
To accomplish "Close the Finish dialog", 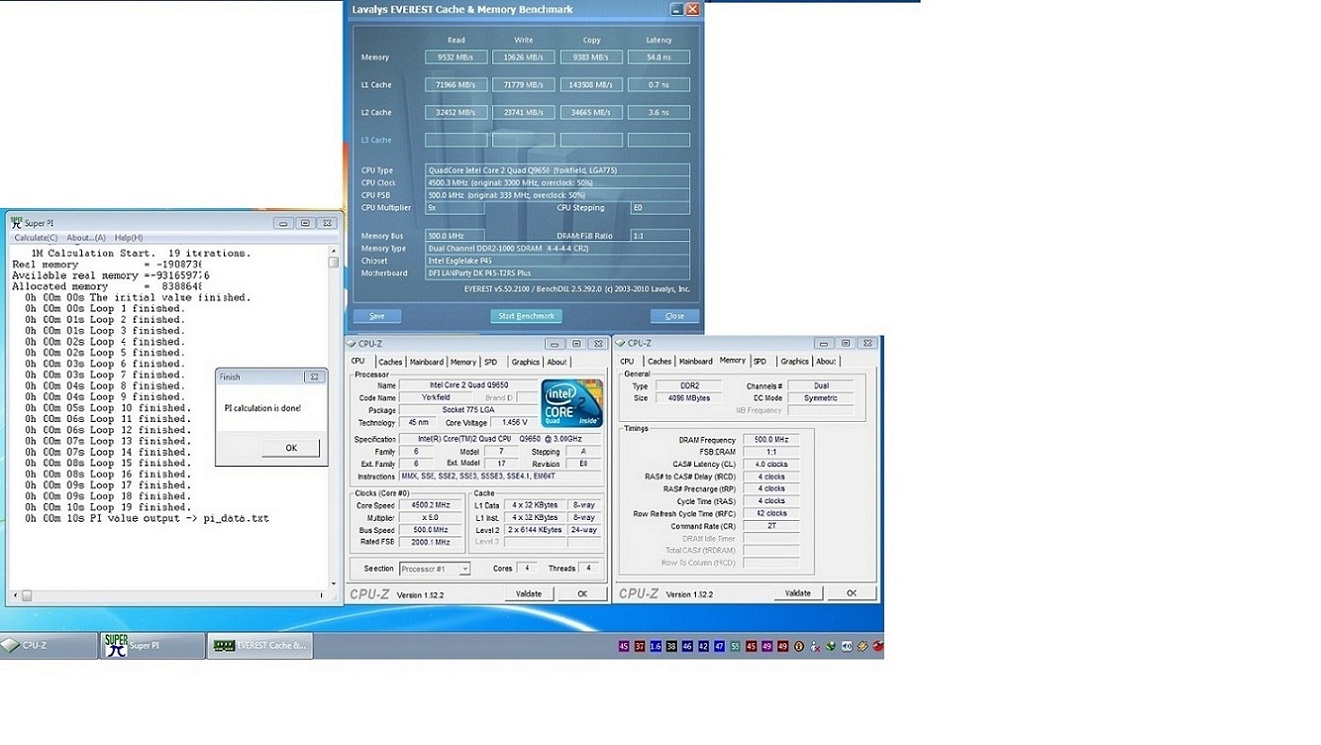I will coord(314,377).
